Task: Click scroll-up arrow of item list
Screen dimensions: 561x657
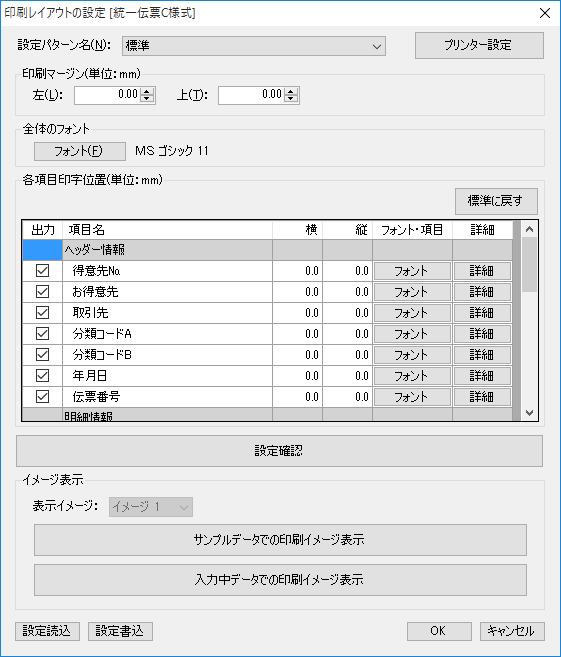Action: [529, 229]
